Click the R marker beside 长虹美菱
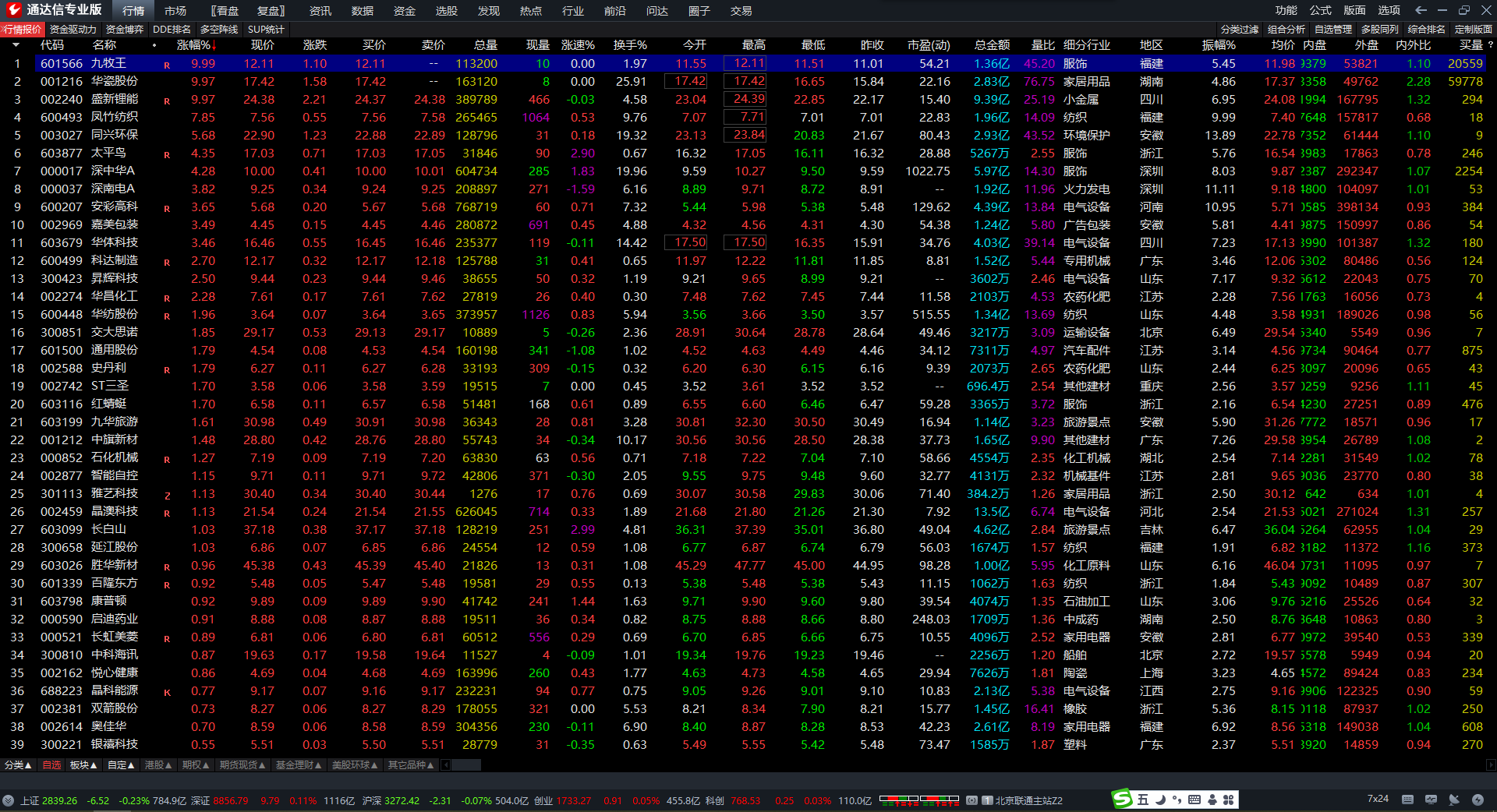This screenshot has width=1497, height=812. pyautogui.click(x=167, y=639)
